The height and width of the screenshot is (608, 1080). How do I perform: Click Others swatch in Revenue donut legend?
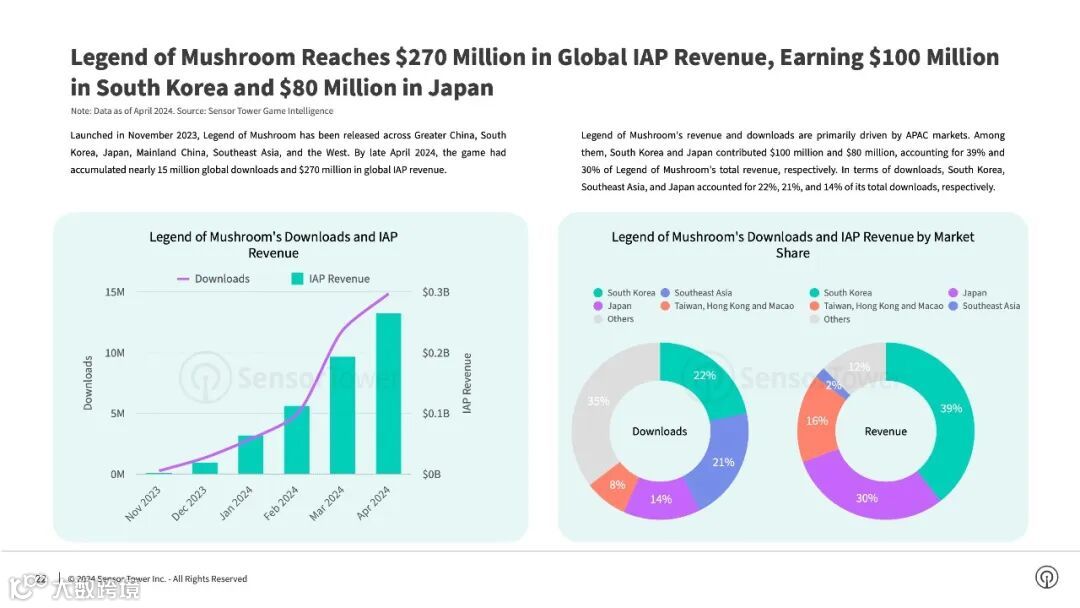click(814, 319)
